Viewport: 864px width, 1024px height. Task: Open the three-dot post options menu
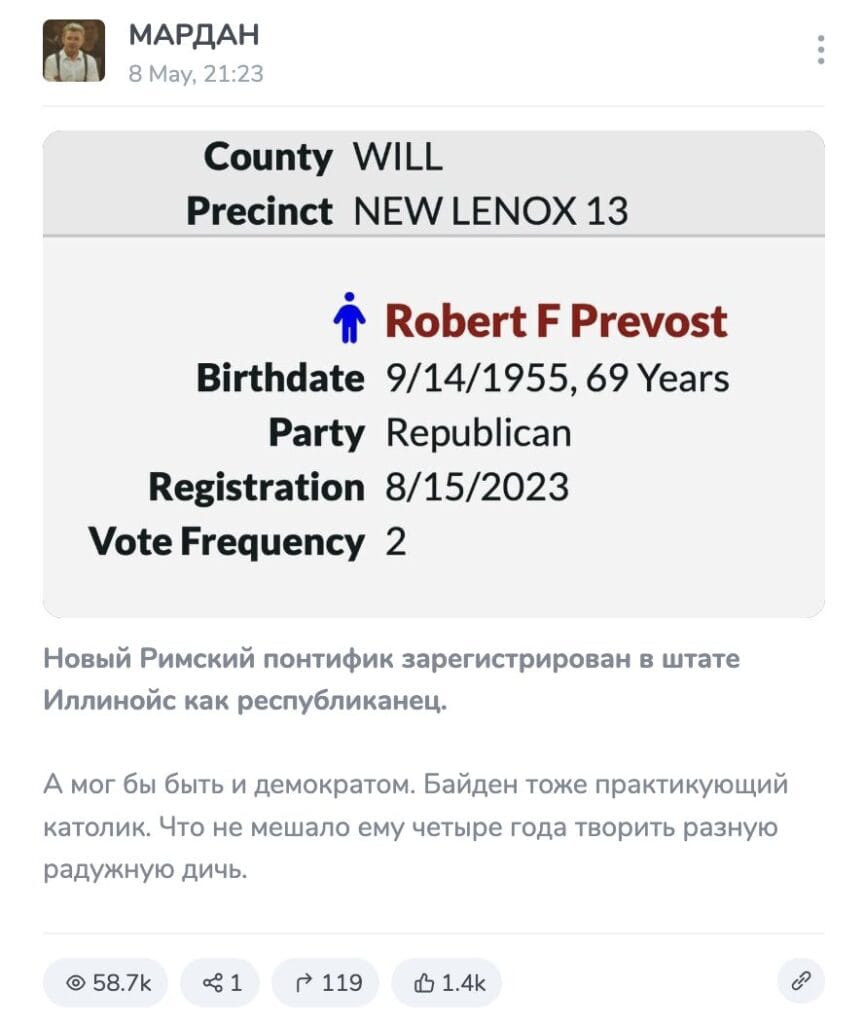click(x=820, y=50)
